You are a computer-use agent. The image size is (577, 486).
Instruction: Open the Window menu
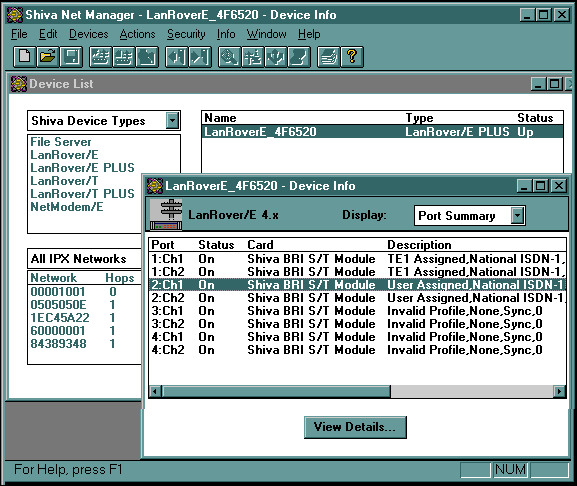[266, 34]
